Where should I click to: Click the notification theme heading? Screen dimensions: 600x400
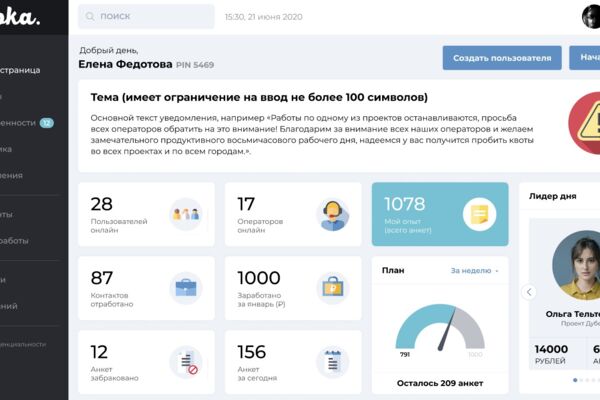coord(259,98)
